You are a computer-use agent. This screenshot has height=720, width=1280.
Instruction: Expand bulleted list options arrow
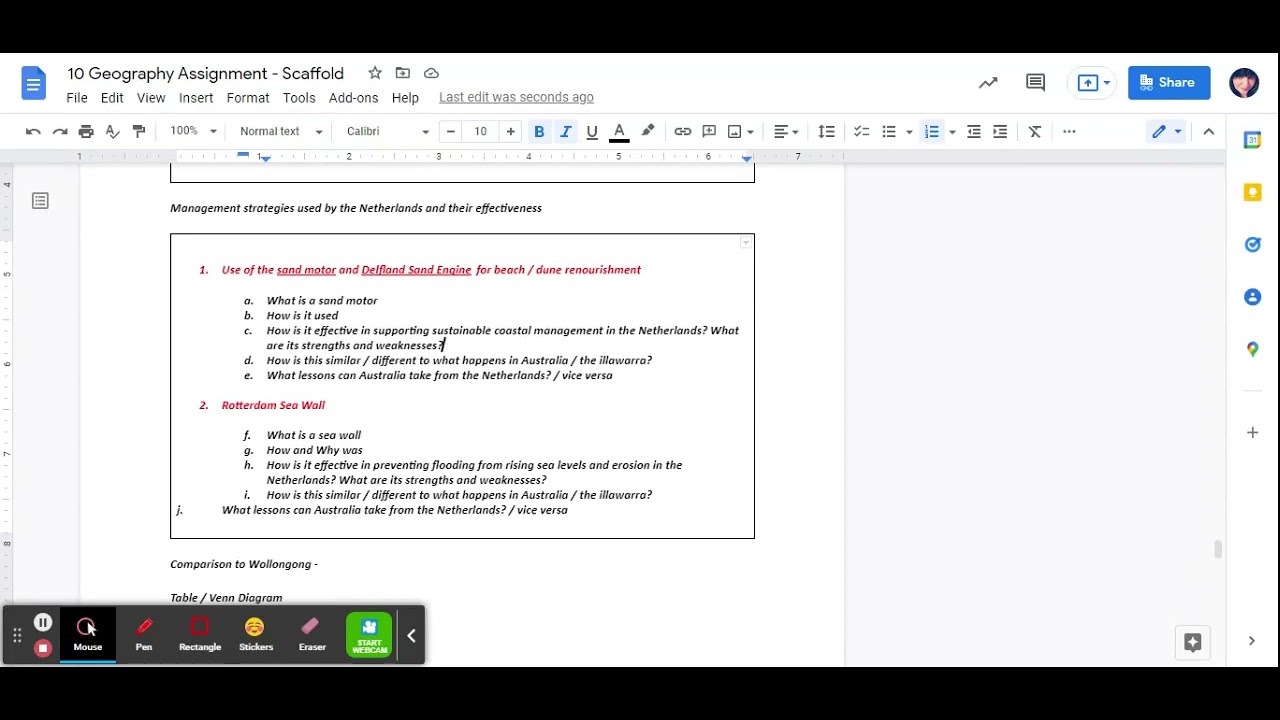click(x=909, y=131)
